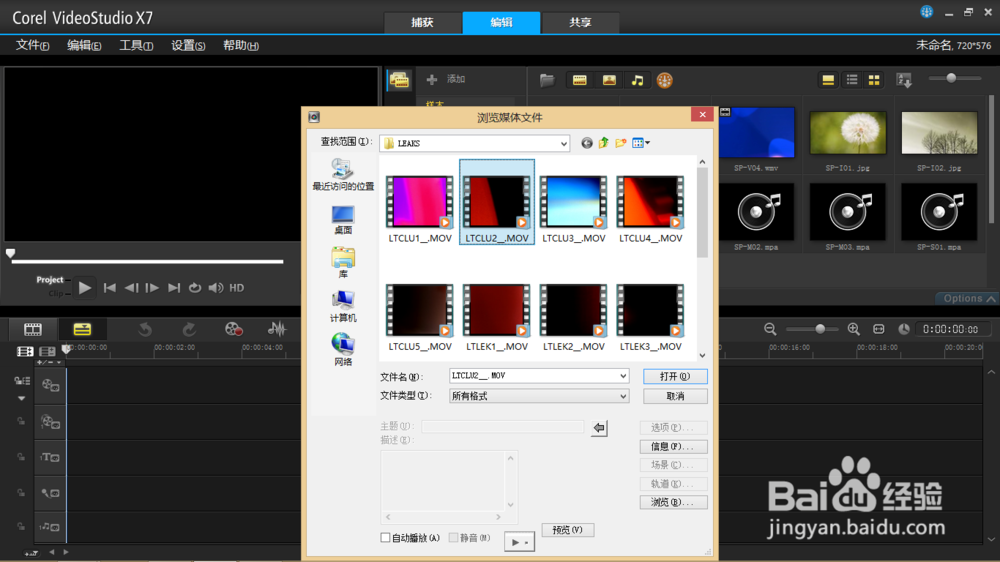Image resolution: width=1000 pixels, height=562 pixels.
Task: Click the timeline redo arrow
Action: point(189,329)
